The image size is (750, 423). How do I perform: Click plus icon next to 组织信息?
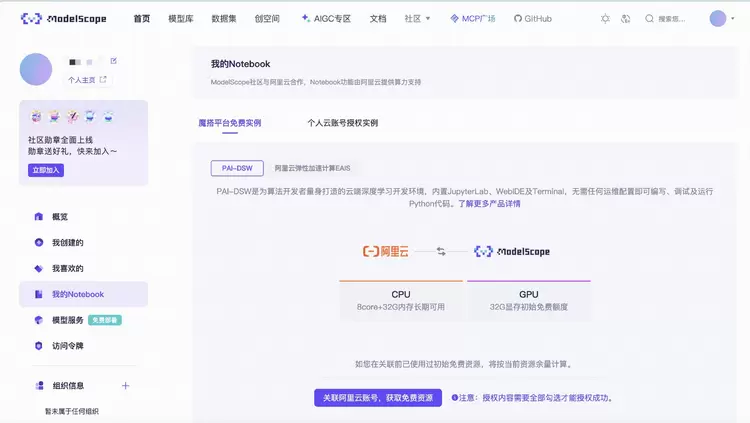[125, 385]
